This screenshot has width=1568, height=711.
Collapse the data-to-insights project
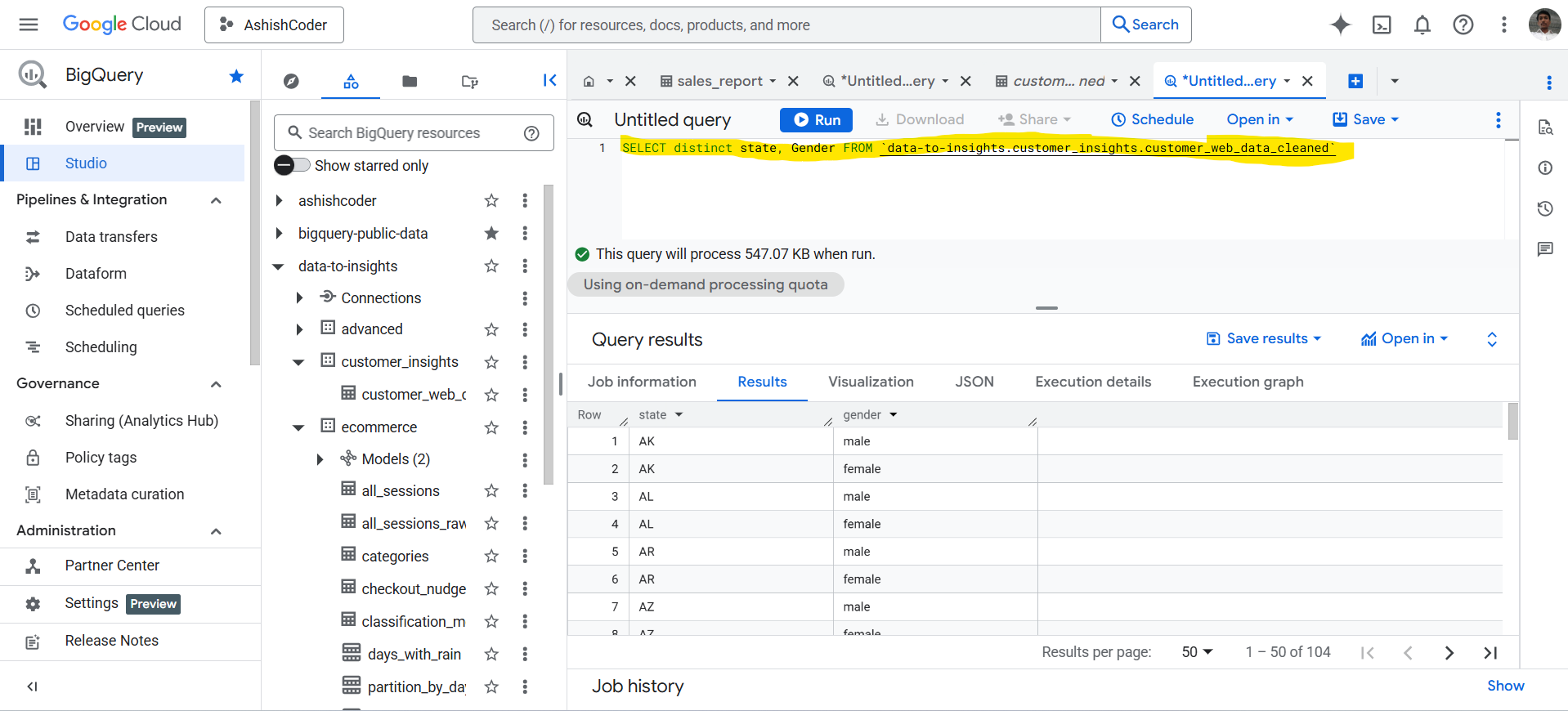click(278, 266)
